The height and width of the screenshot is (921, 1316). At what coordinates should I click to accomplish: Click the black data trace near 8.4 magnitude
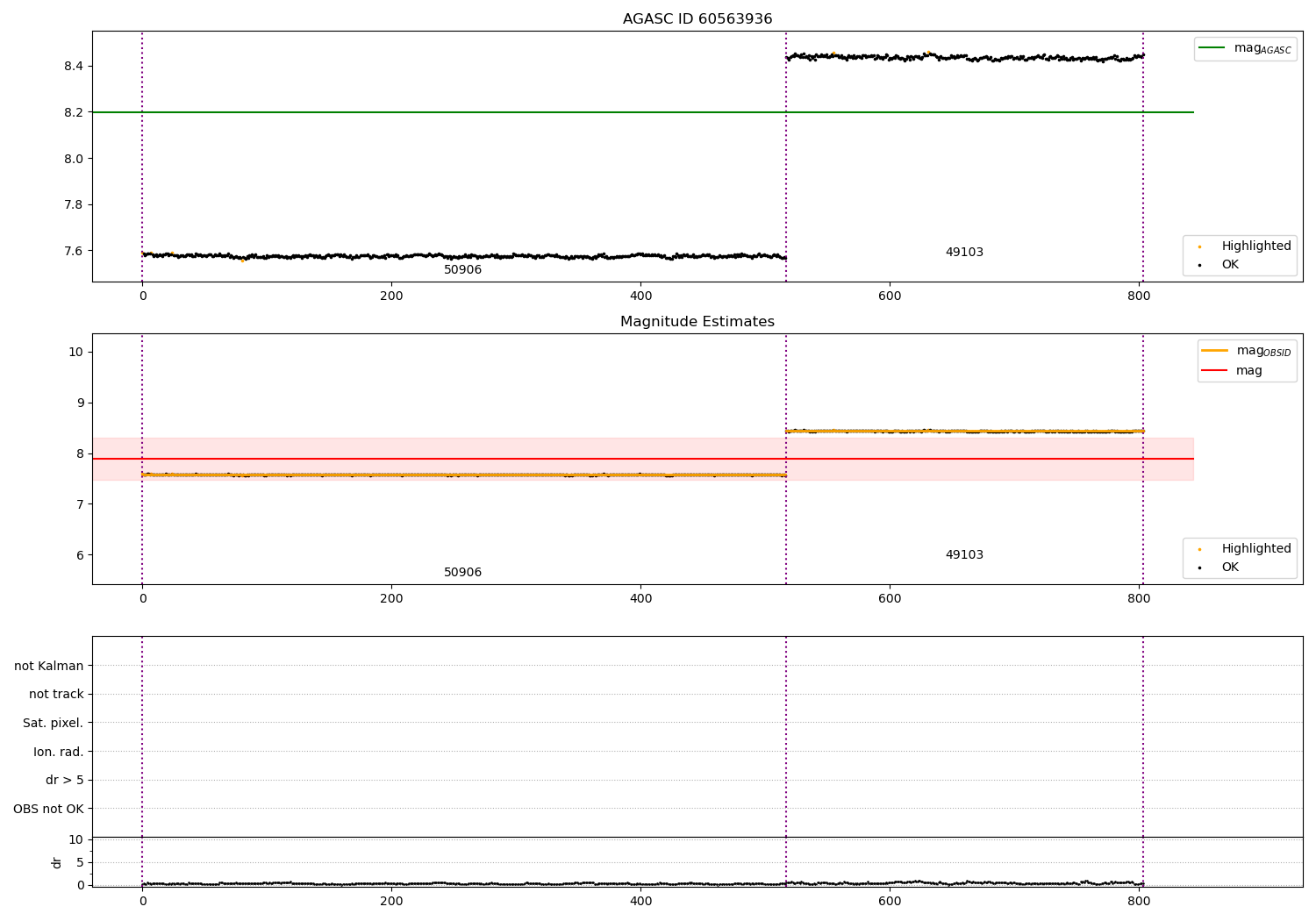point(965,57)
